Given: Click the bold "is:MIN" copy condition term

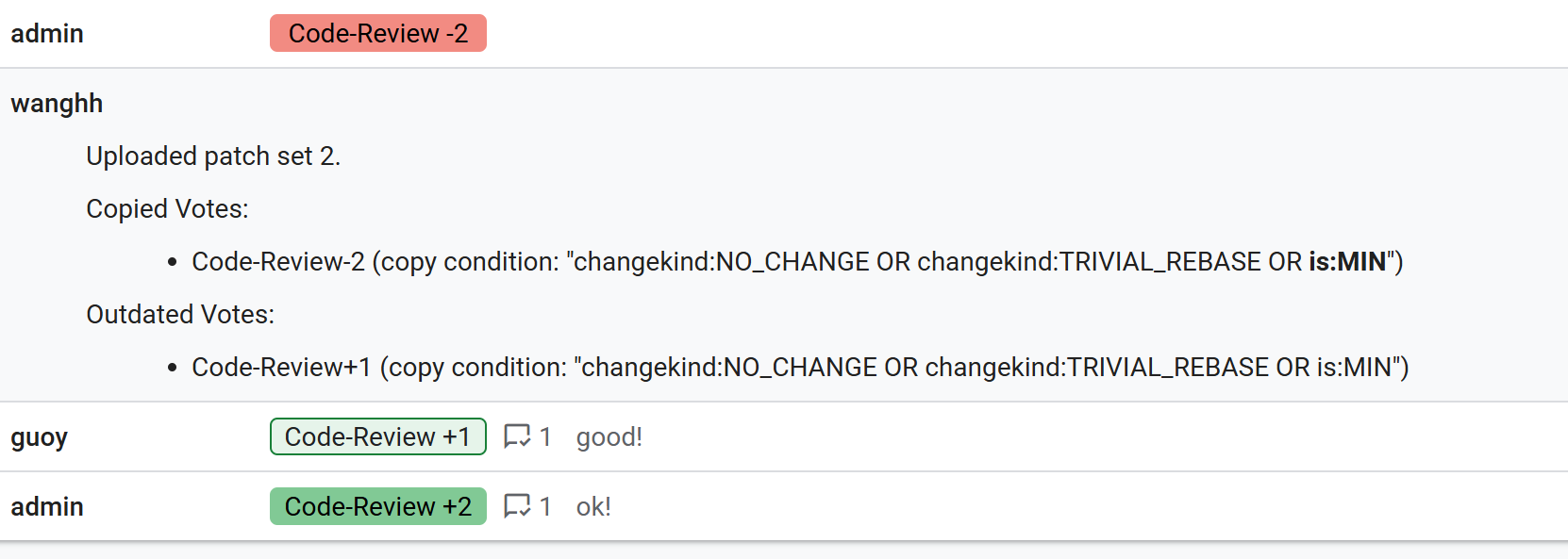Looking at the screenshot, I should (x=1347, y=261).
